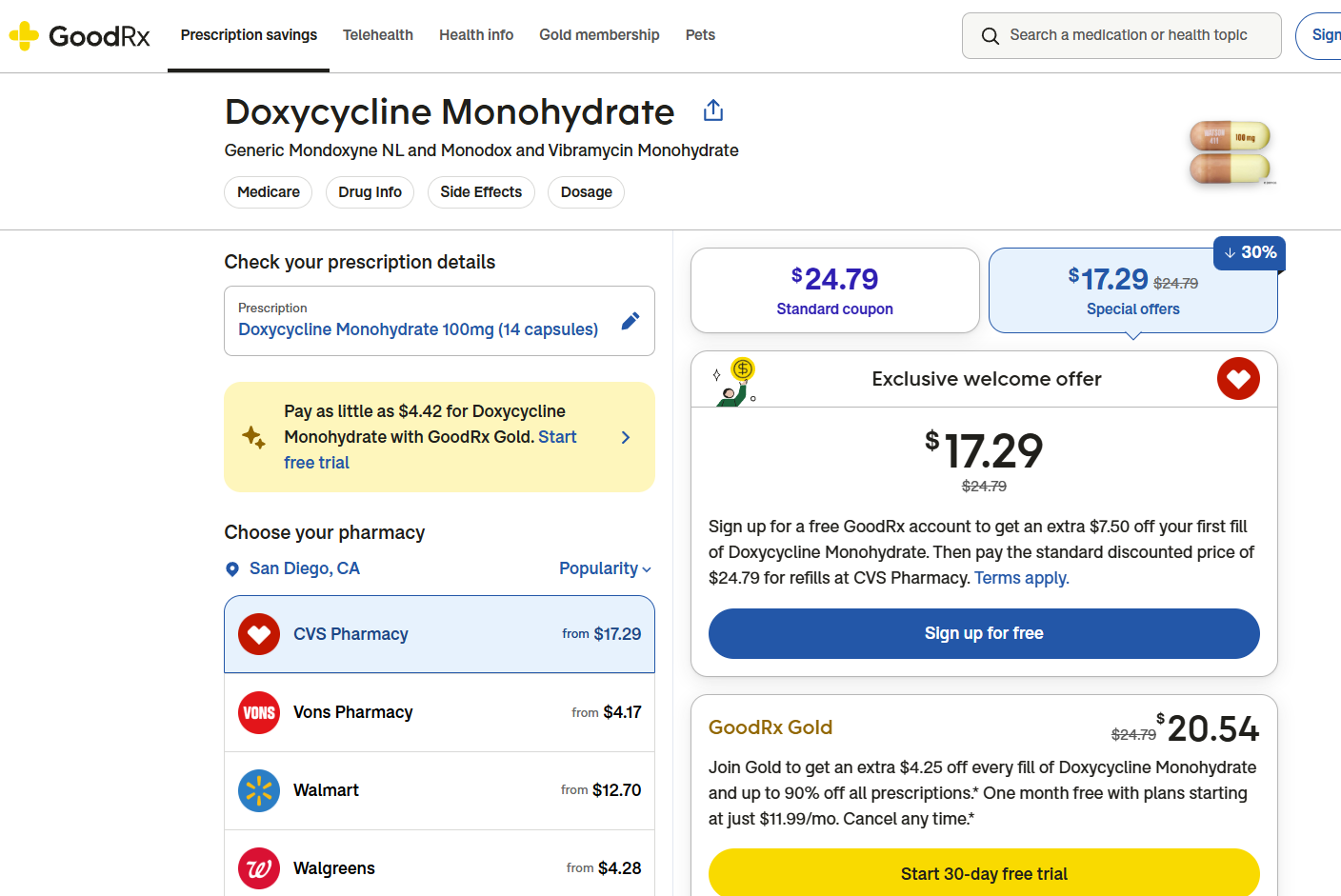Viewport: 1341px width, 896px height.
Task: Open the Popularity sort dropdown
Action: (x=606, y=568)
